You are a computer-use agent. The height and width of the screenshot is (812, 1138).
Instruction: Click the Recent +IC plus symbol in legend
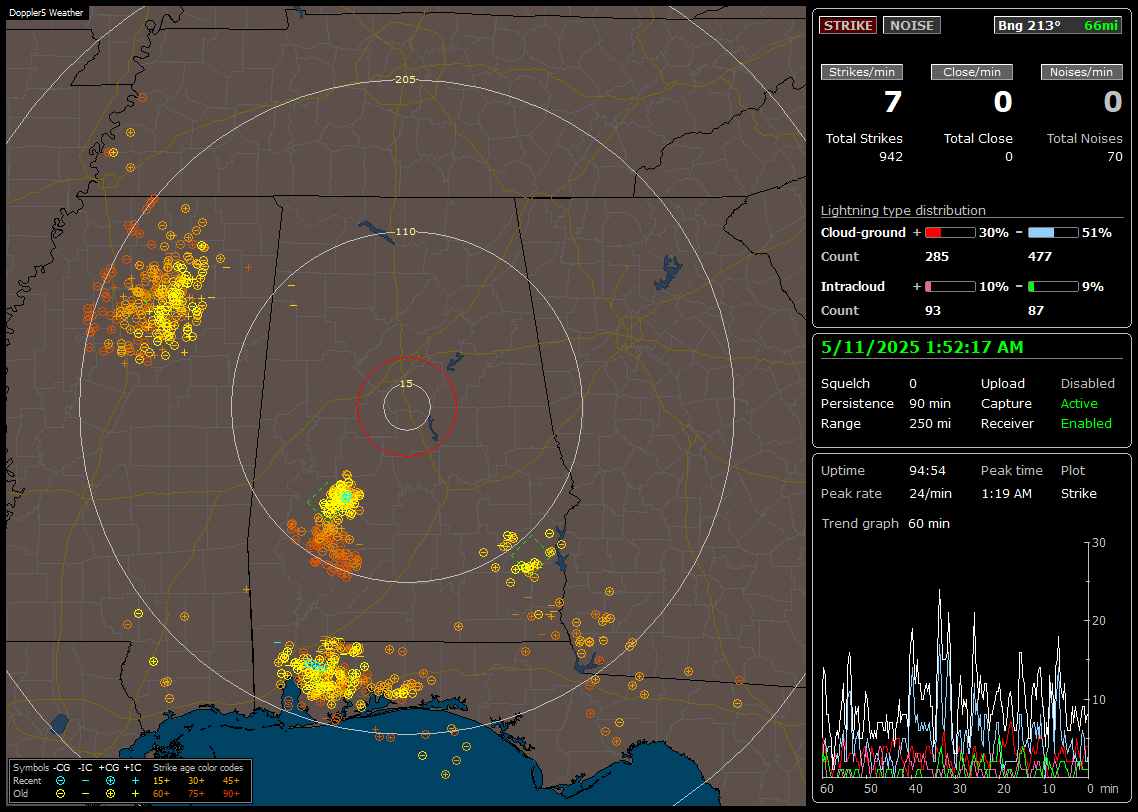click(x=135, y=781)
